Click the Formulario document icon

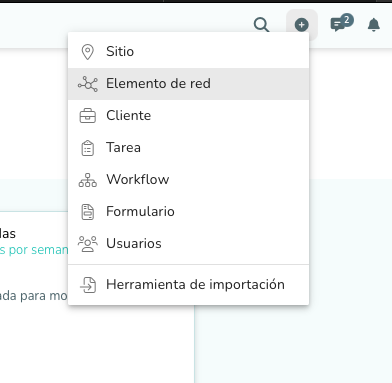[88, 212]
